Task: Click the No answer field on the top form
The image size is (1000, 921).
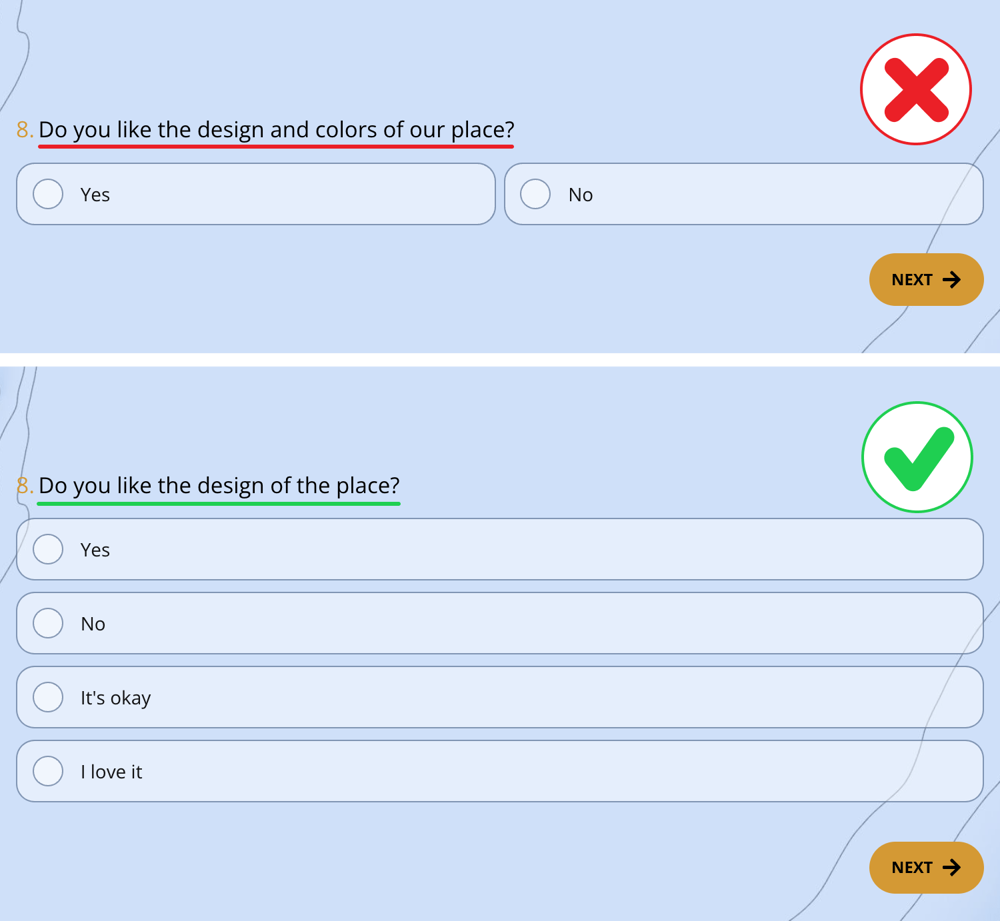Action: pyautogui.click(x=745, y=194)
